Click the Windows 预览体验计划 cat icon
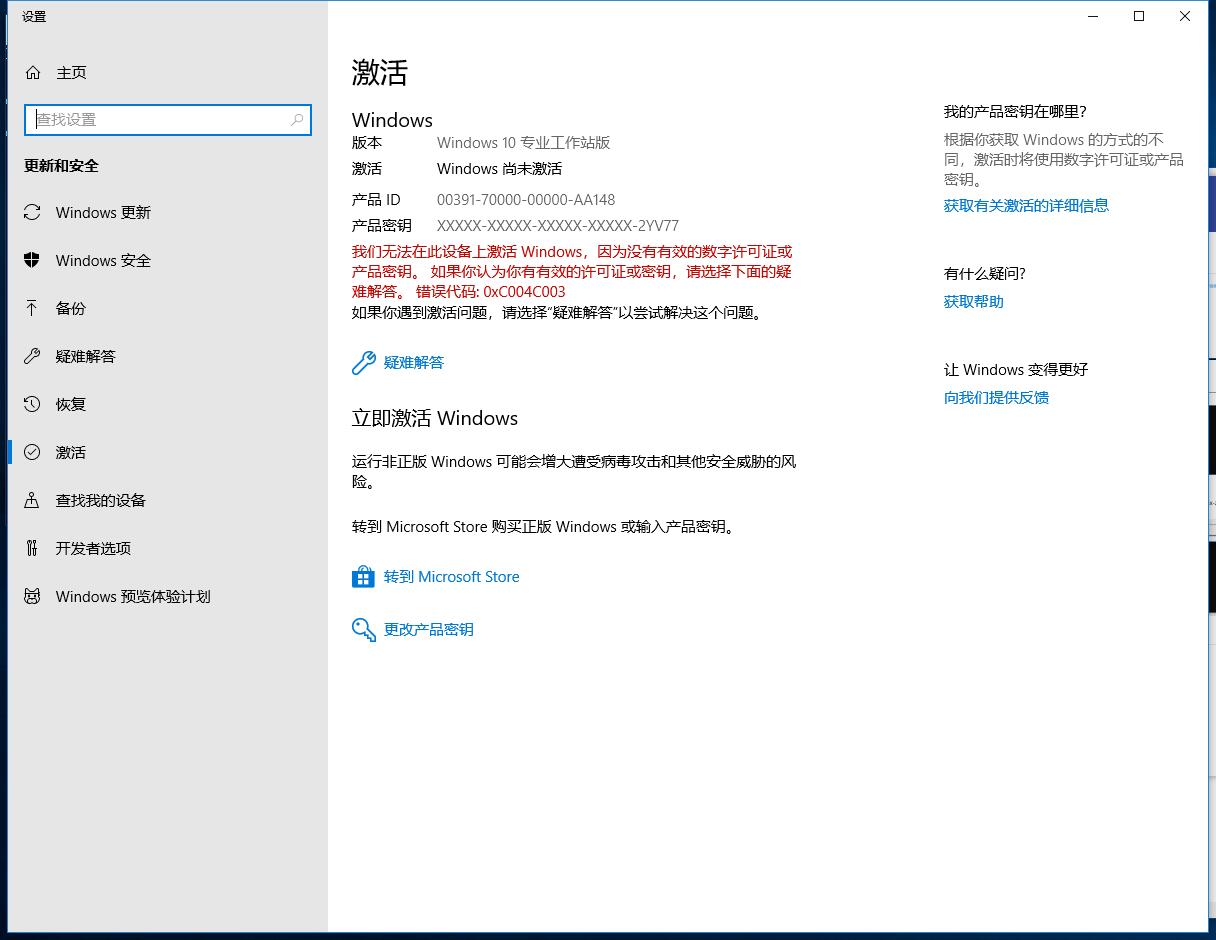The height and width of the screenshot is (940, 1216). pyautogui.click(x=32, y=597)
